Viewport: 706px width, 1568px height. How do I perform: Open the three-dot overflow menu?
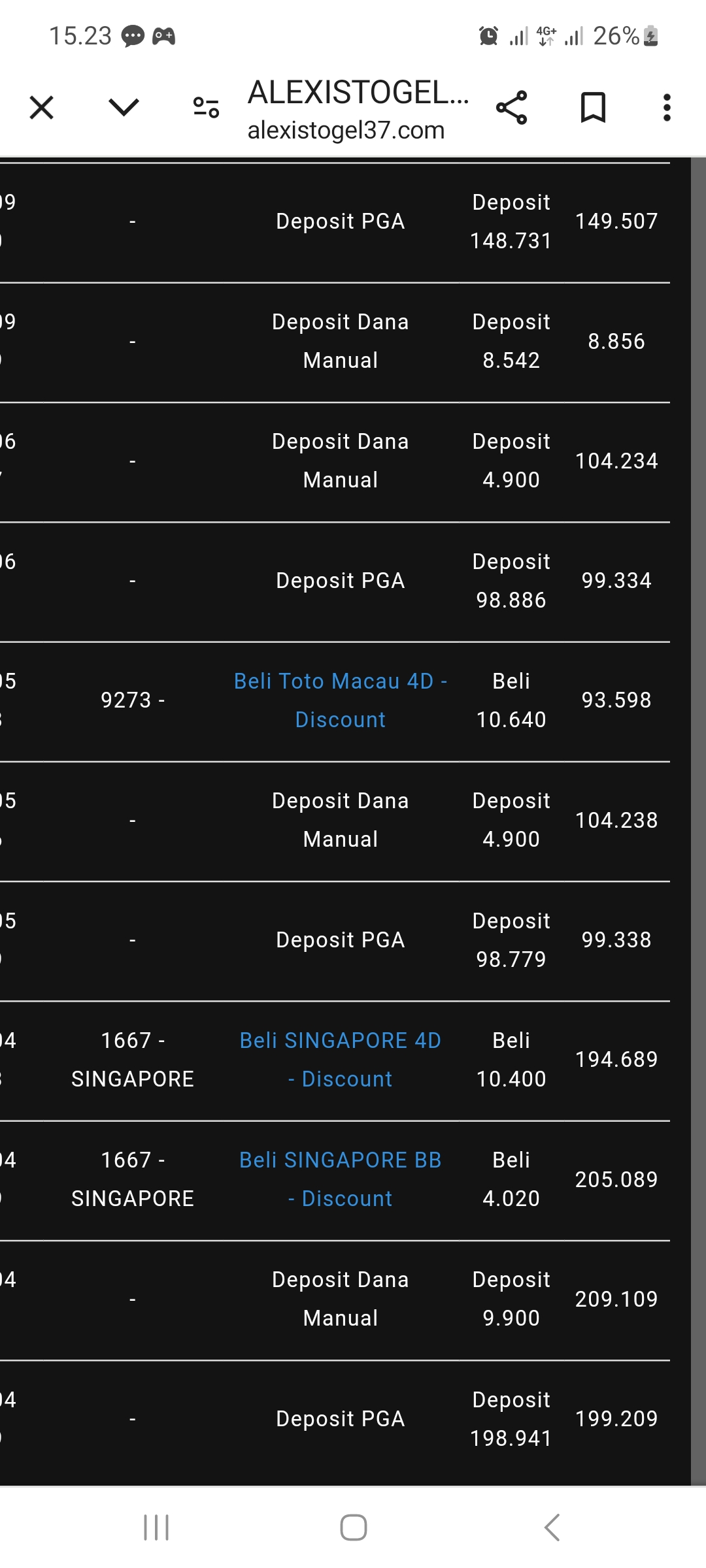[667, 108]
